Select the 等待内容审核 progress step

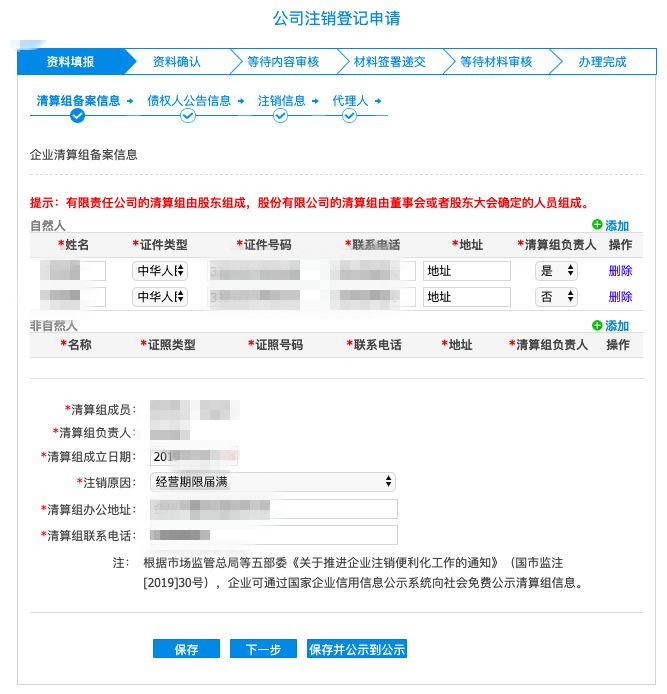pyautogui.click(x=283, y=62)
